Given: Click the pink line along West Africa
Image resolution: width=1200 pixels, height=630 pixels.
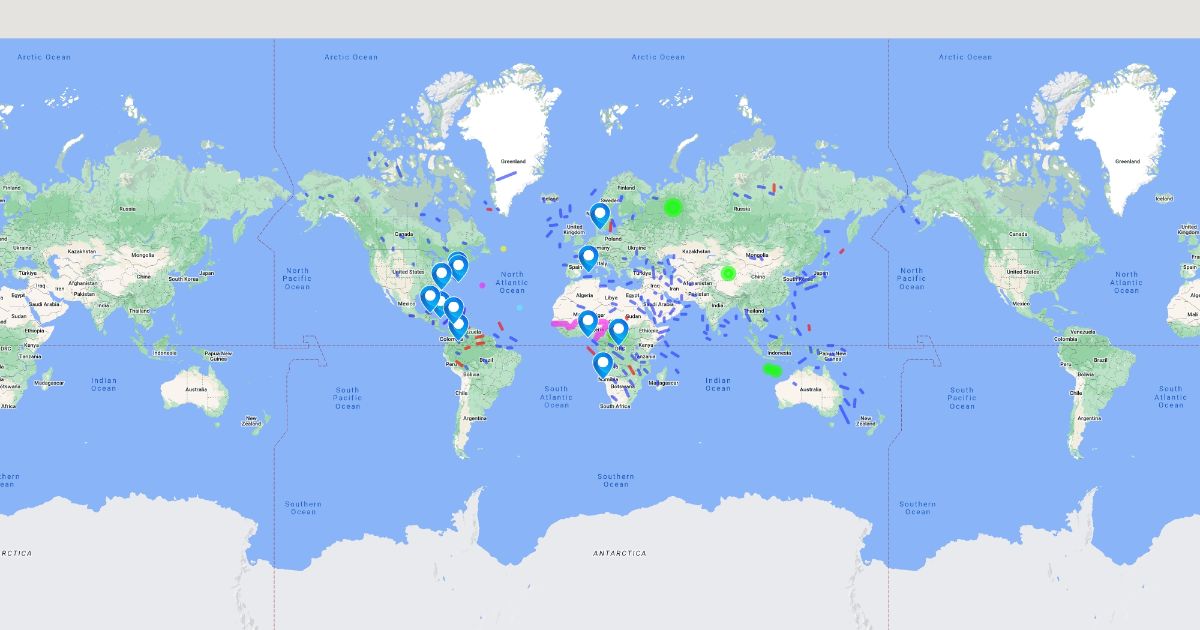Looking at the screenshot, I should coord(566,323).
